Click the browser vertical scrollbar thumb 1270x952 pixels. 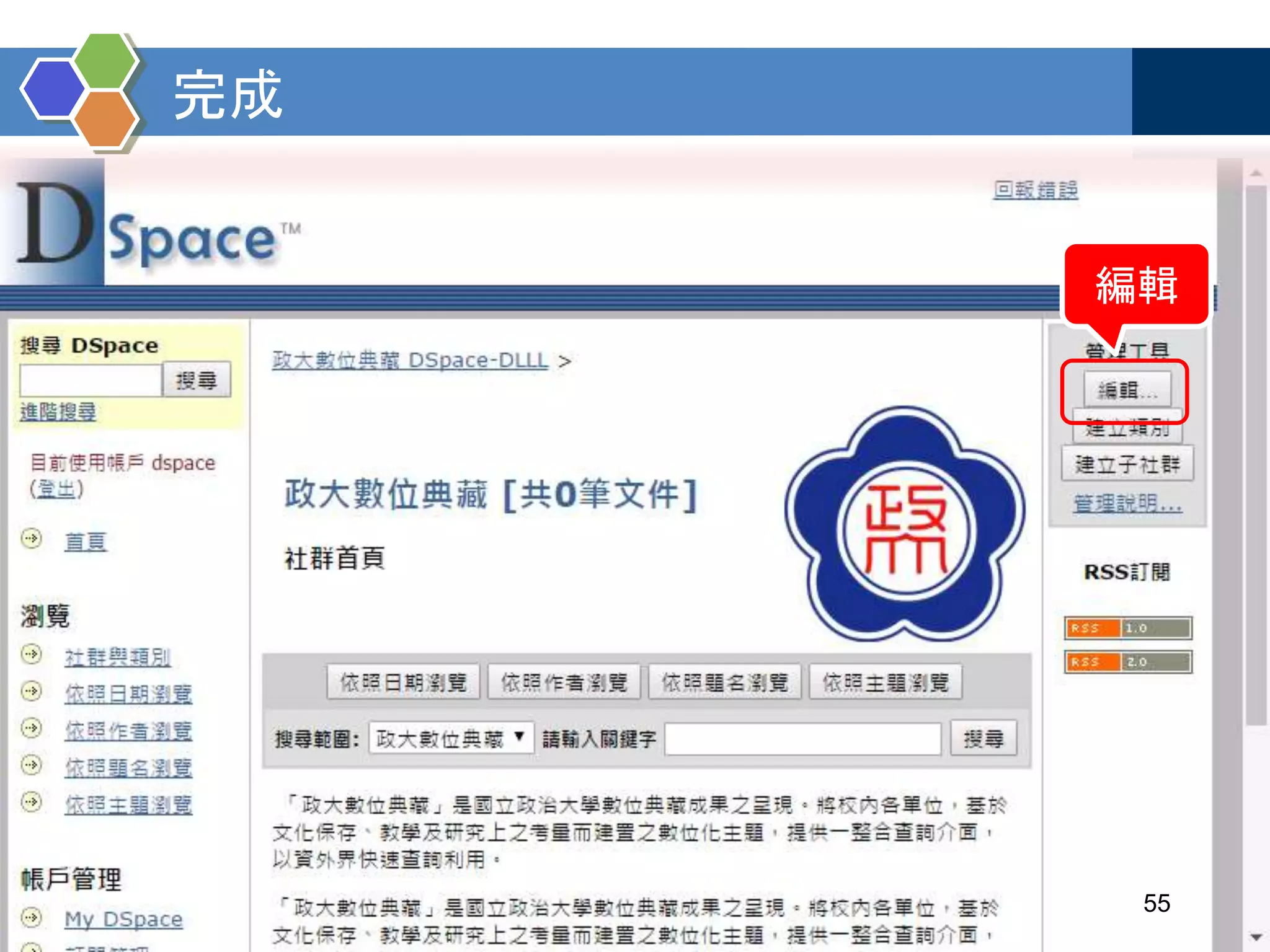1256,456
